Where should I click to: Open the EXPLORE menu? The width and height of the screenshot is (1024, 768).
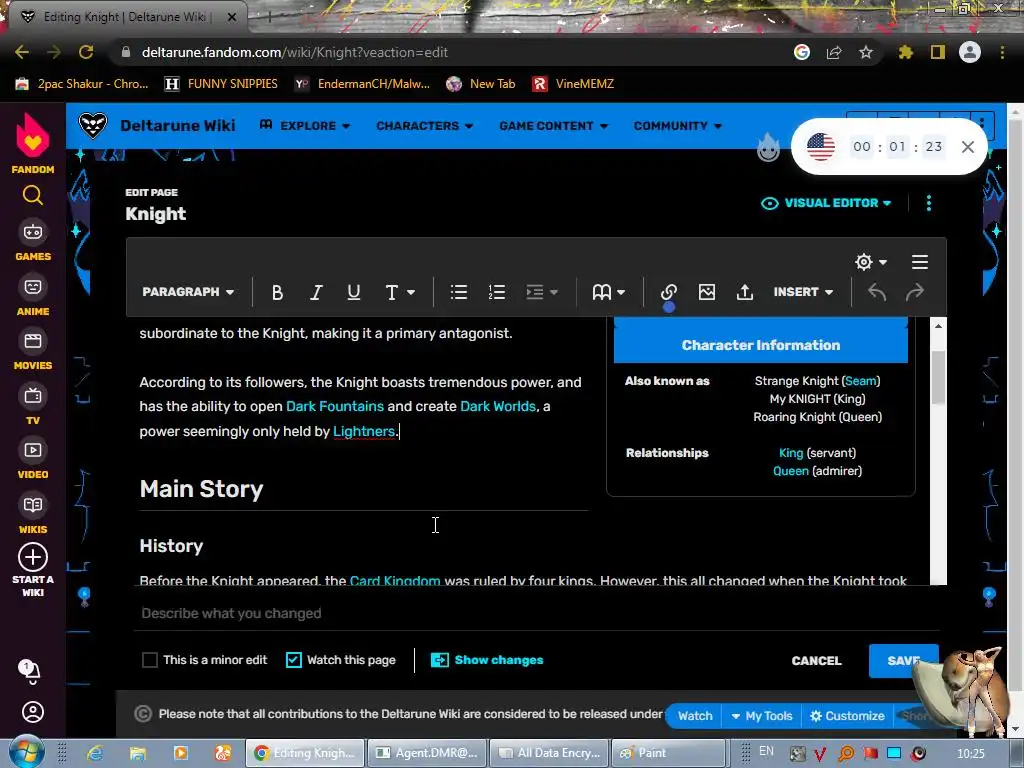(x=305, y=125)
